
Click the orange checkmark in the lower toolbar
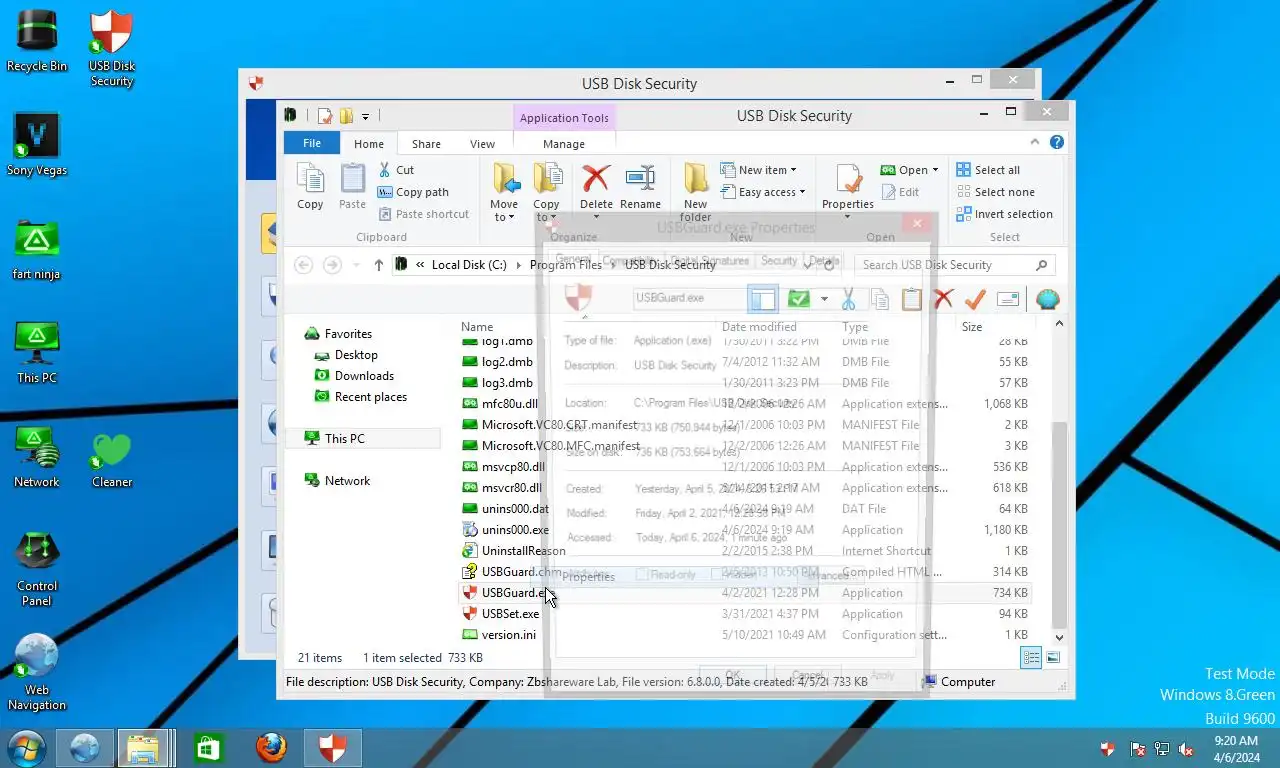(x=975, y=299)
